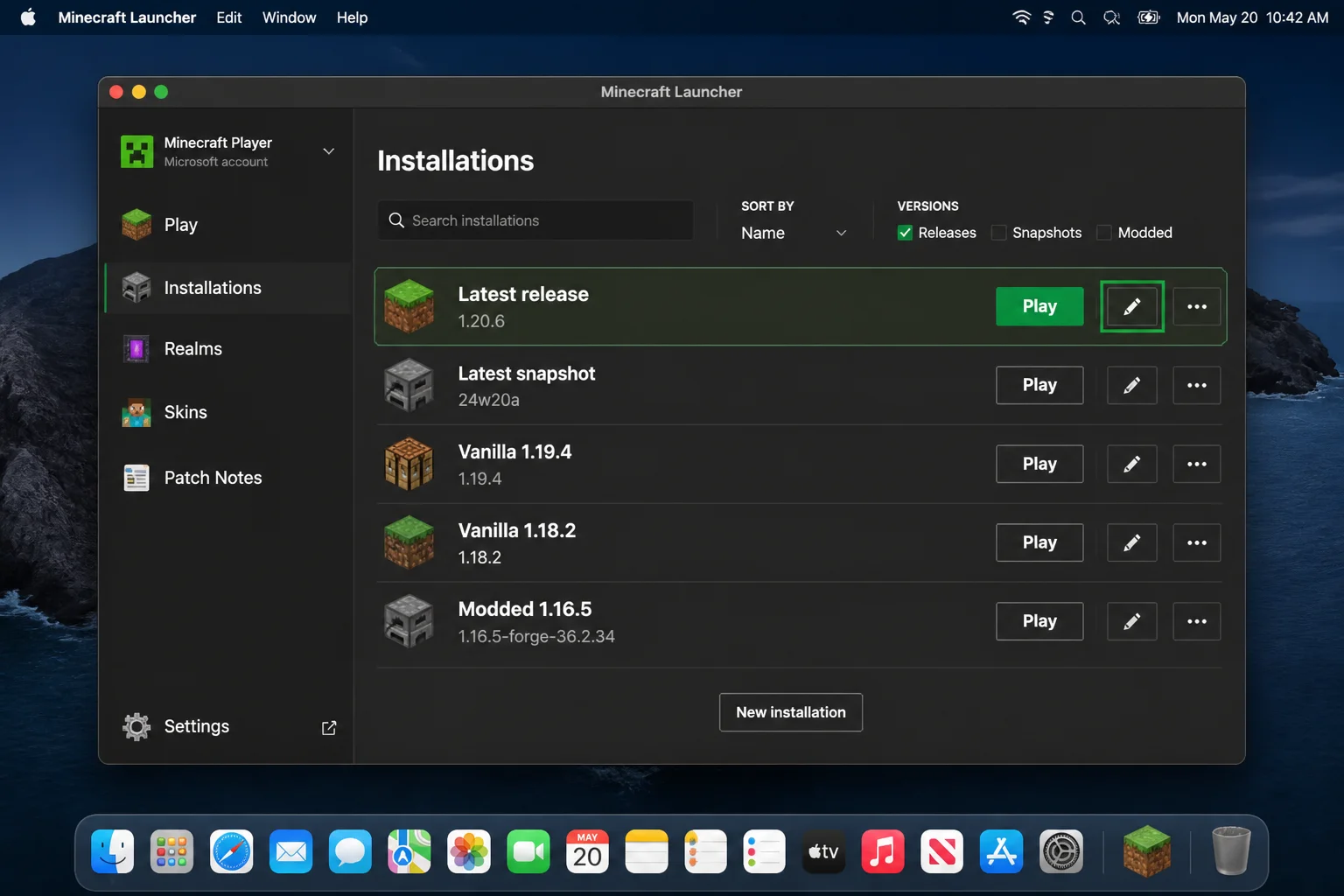Go to the Play section in sidebar
The height and width of the screenshot is (896, 1344).
(228, 225)
